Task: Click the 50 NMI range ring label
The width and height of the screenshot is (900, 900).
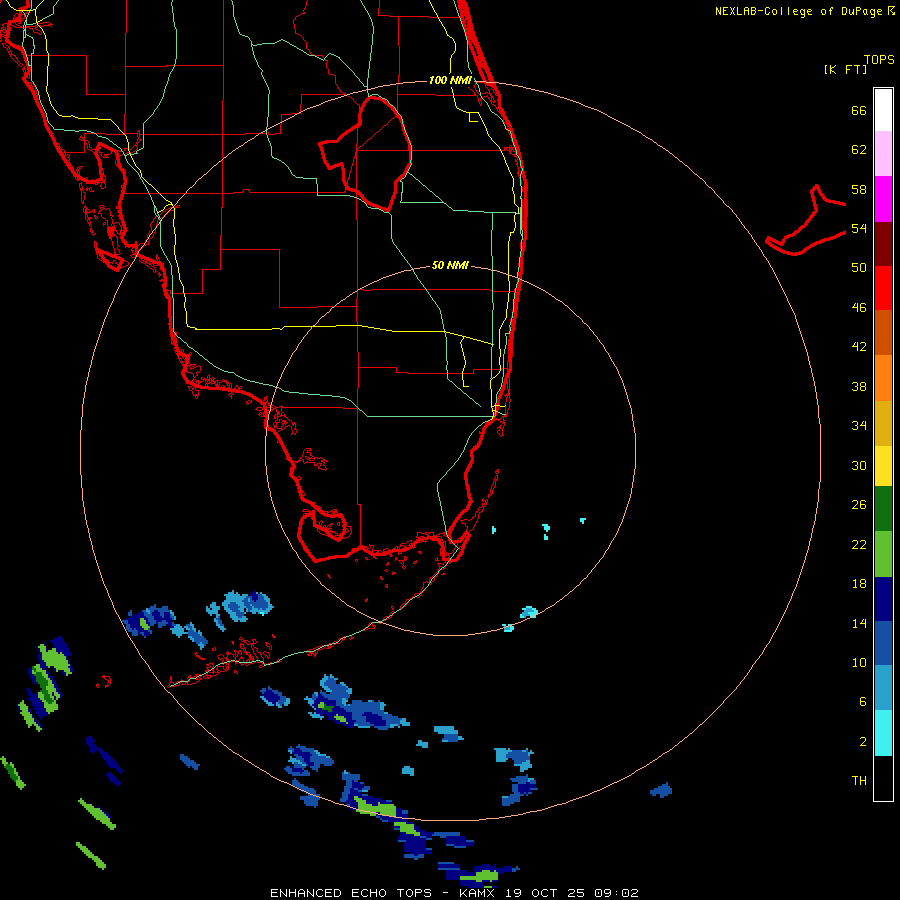Action: pyautogui.click(x=450, y=265)
